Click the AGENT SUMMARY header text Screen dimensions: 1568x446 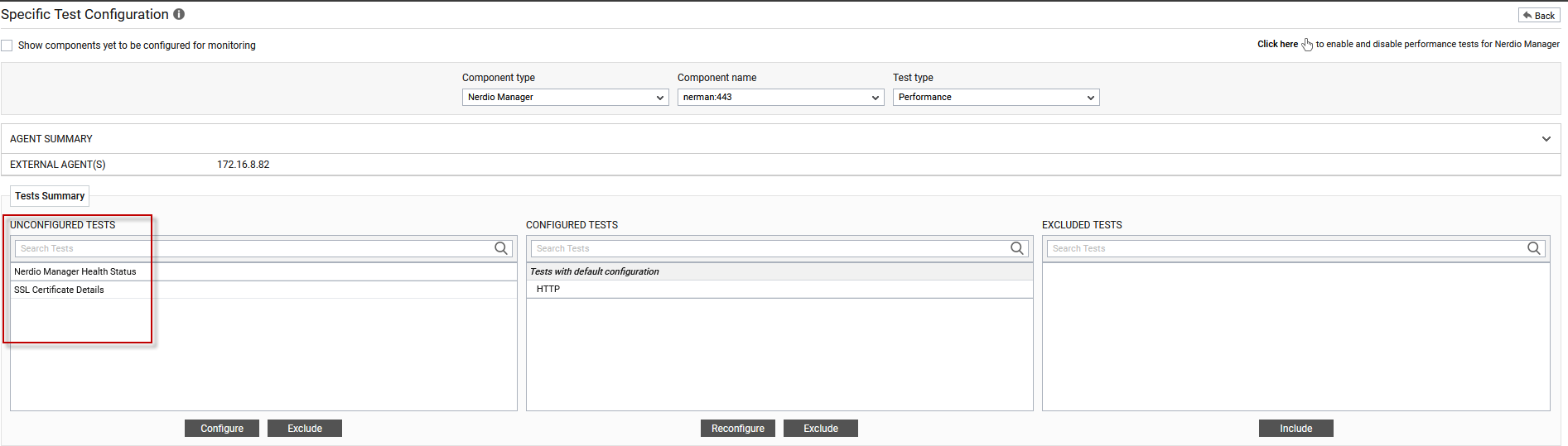point(51,139)
